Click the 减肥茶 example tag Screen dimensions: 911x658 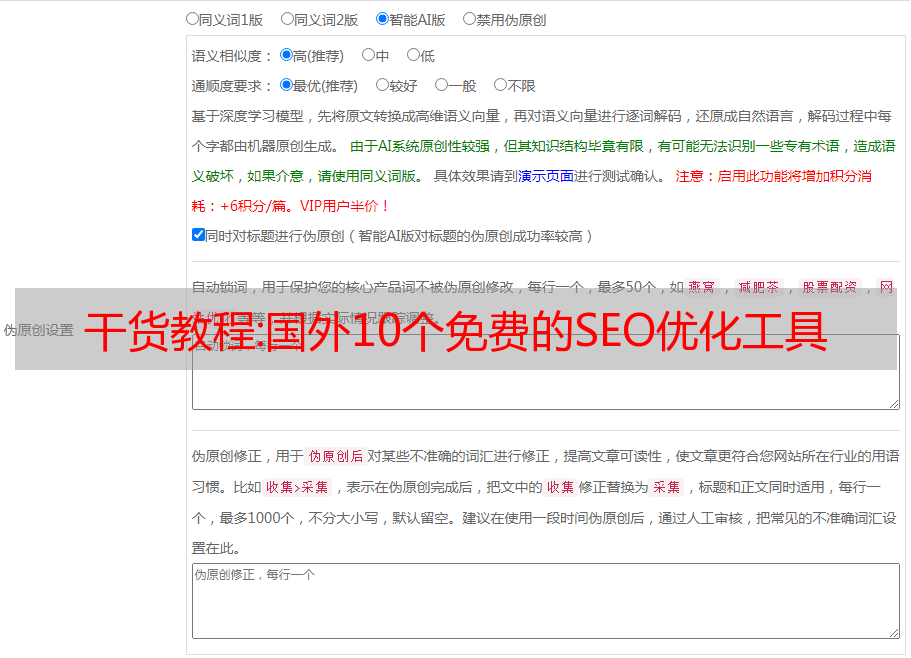[758, 287]
